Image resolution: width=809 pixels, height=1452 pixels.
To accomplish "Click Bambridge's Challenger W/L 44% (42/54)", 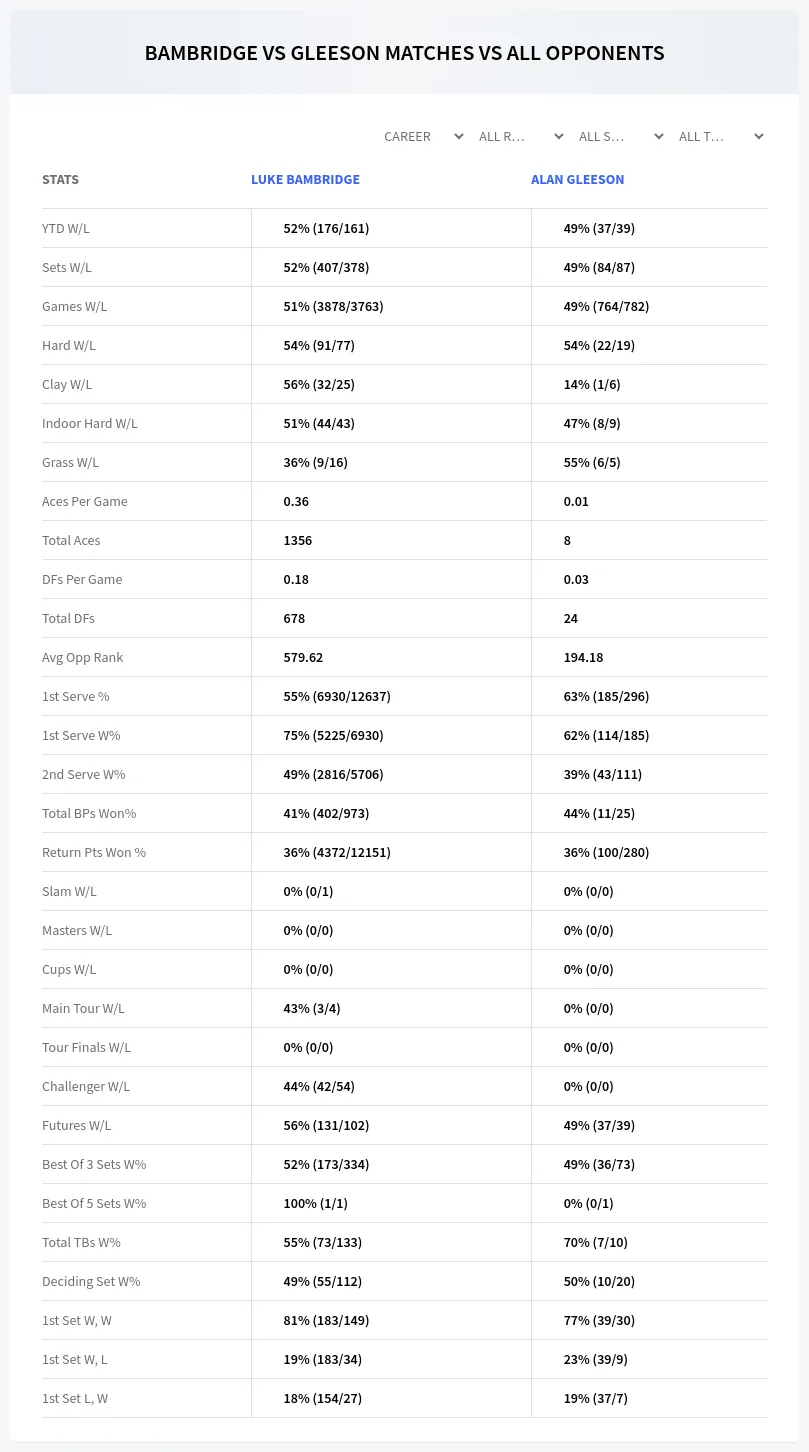I will click(319, 1086).
